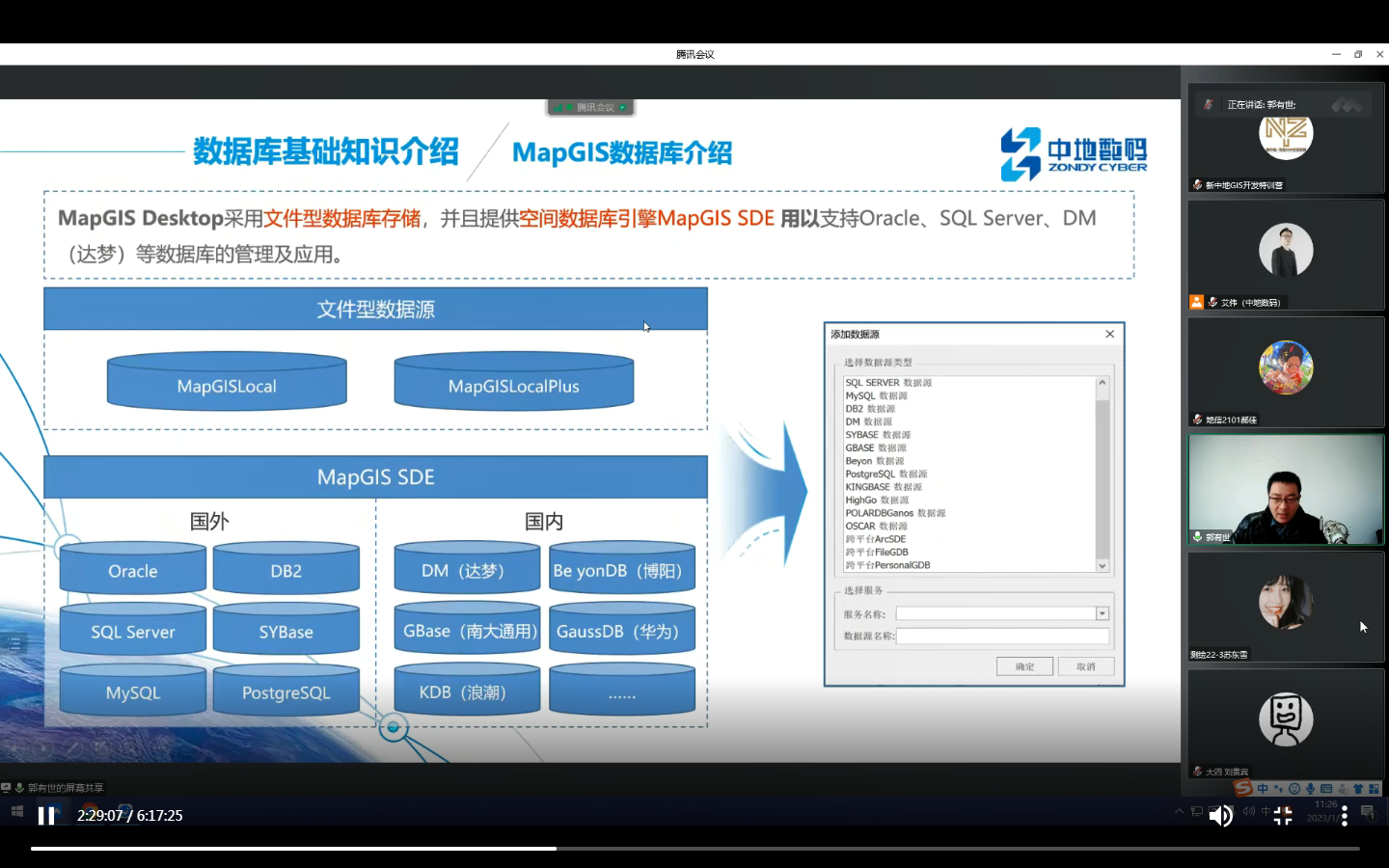Toggle mic icon next to 正在讲话 郭有世
Image resolution: width=1389 pixels, height=868 pixels.
(x=1208, y=104)
